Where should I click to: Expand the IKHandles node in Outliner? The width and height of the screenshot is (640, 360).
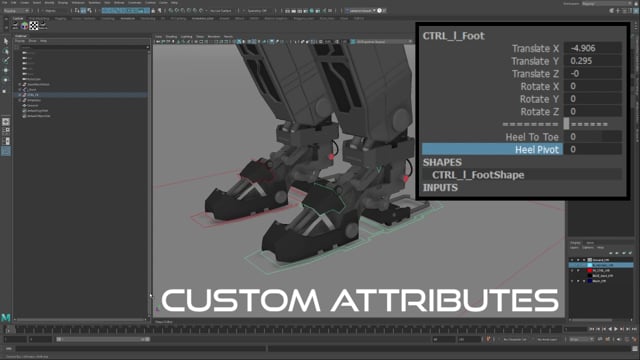click(20, 100)
